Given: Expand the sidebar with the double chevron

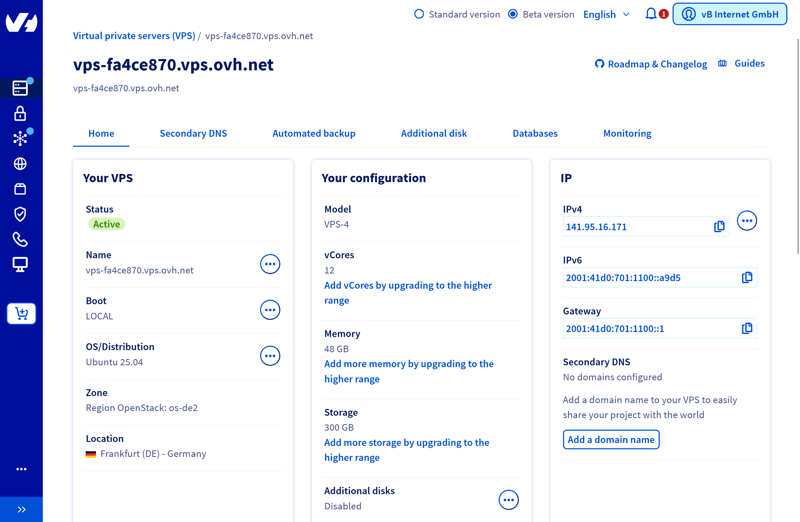Looking at the screenshot, I should tap(21, 509).
